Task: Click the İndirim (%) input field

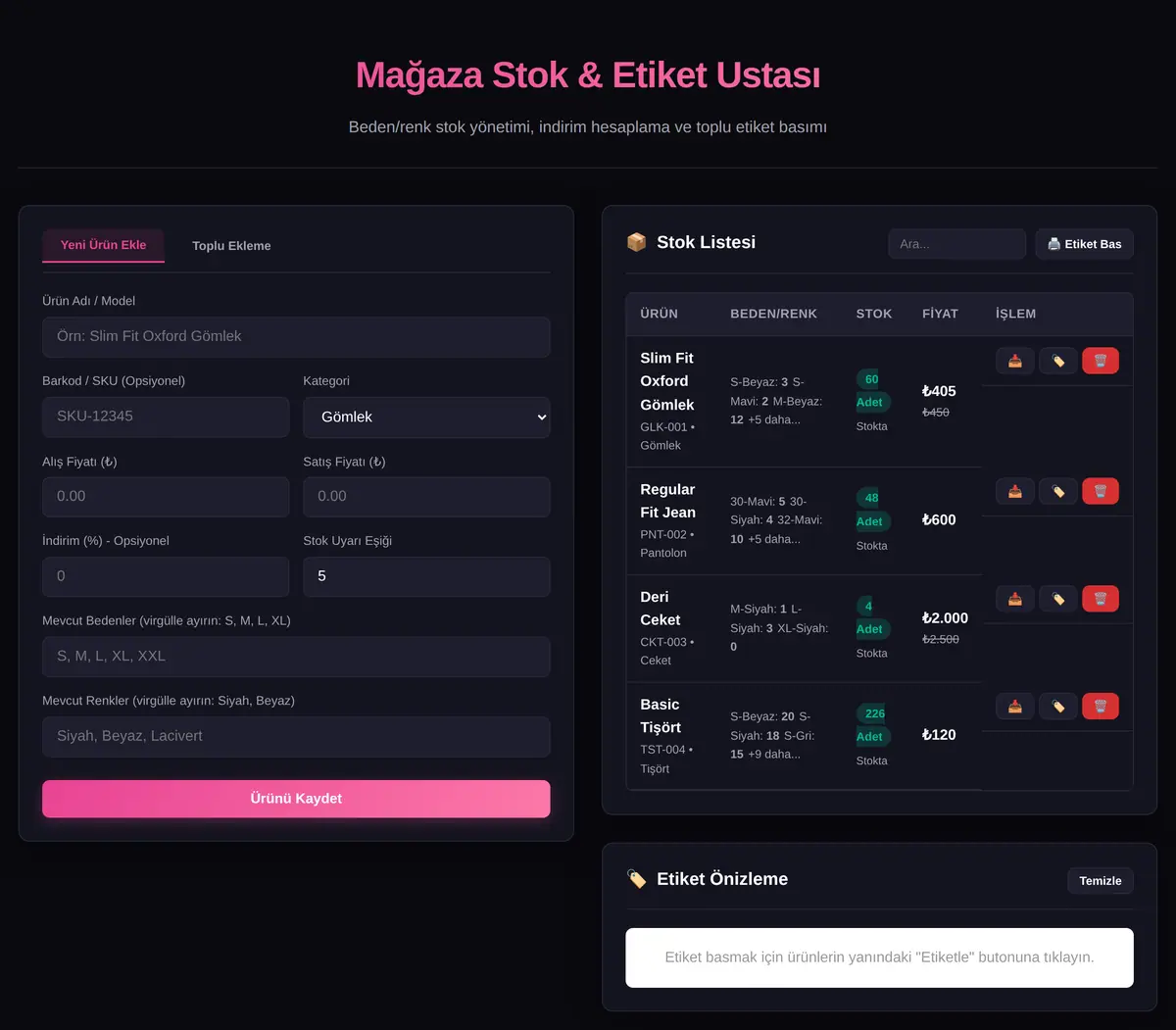Action: click(x=166, y=577)
